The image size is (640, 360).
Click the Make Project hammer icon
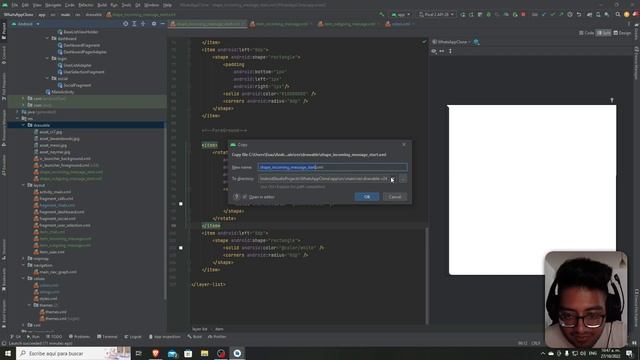382,14
